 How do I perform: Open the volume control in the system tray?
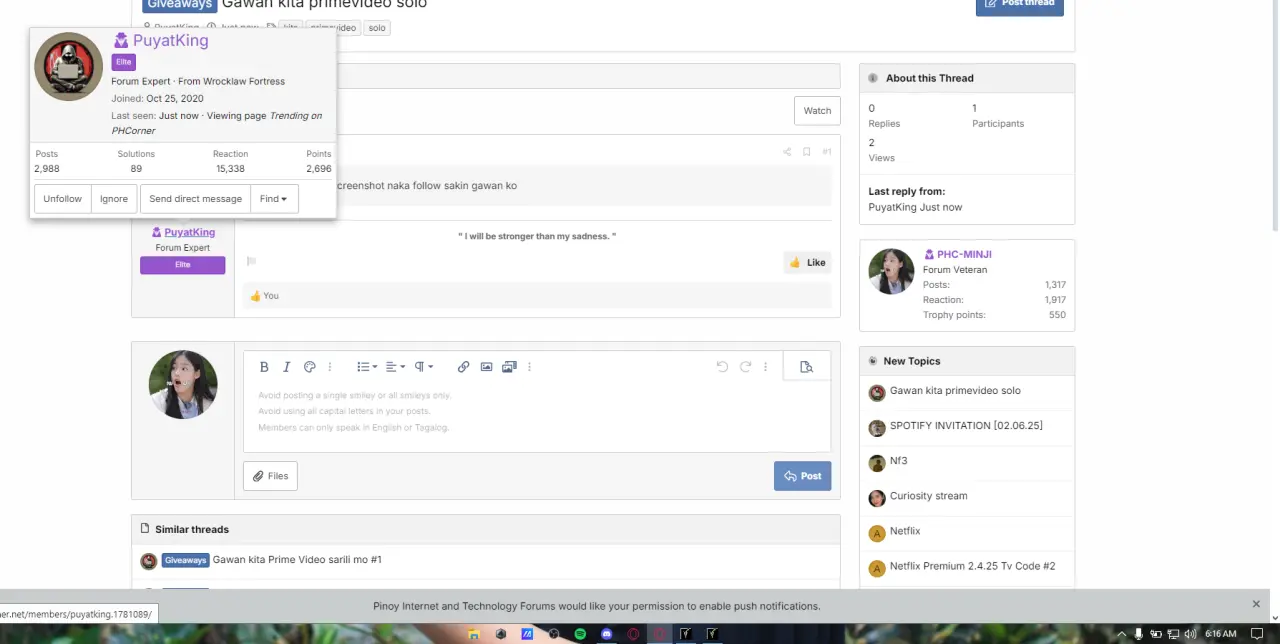click(1189, 634)
